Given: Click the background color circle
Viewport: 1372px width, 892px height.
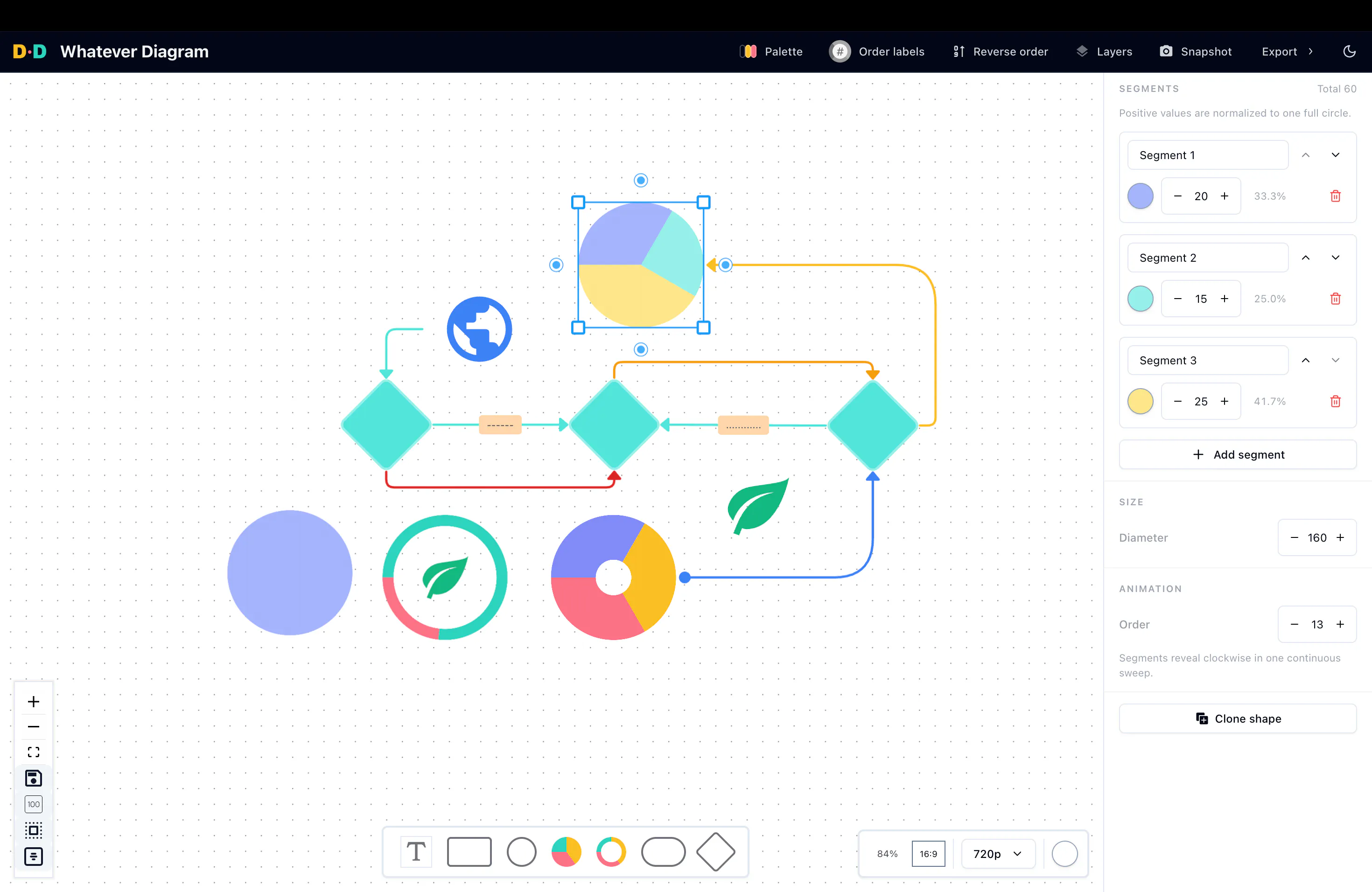Looking at the screenshot, I should [x=1064, y=853].
